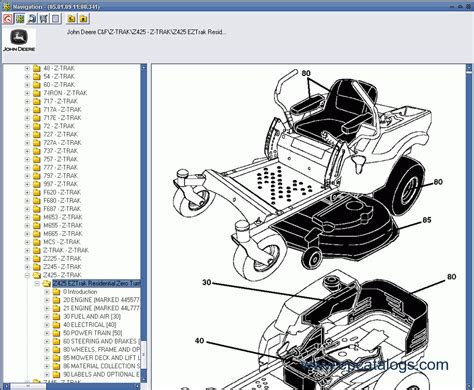Click the folder icon of 0 Introduction
The width and height of the screenshot is (474, 390).
[x=56, y=292]
